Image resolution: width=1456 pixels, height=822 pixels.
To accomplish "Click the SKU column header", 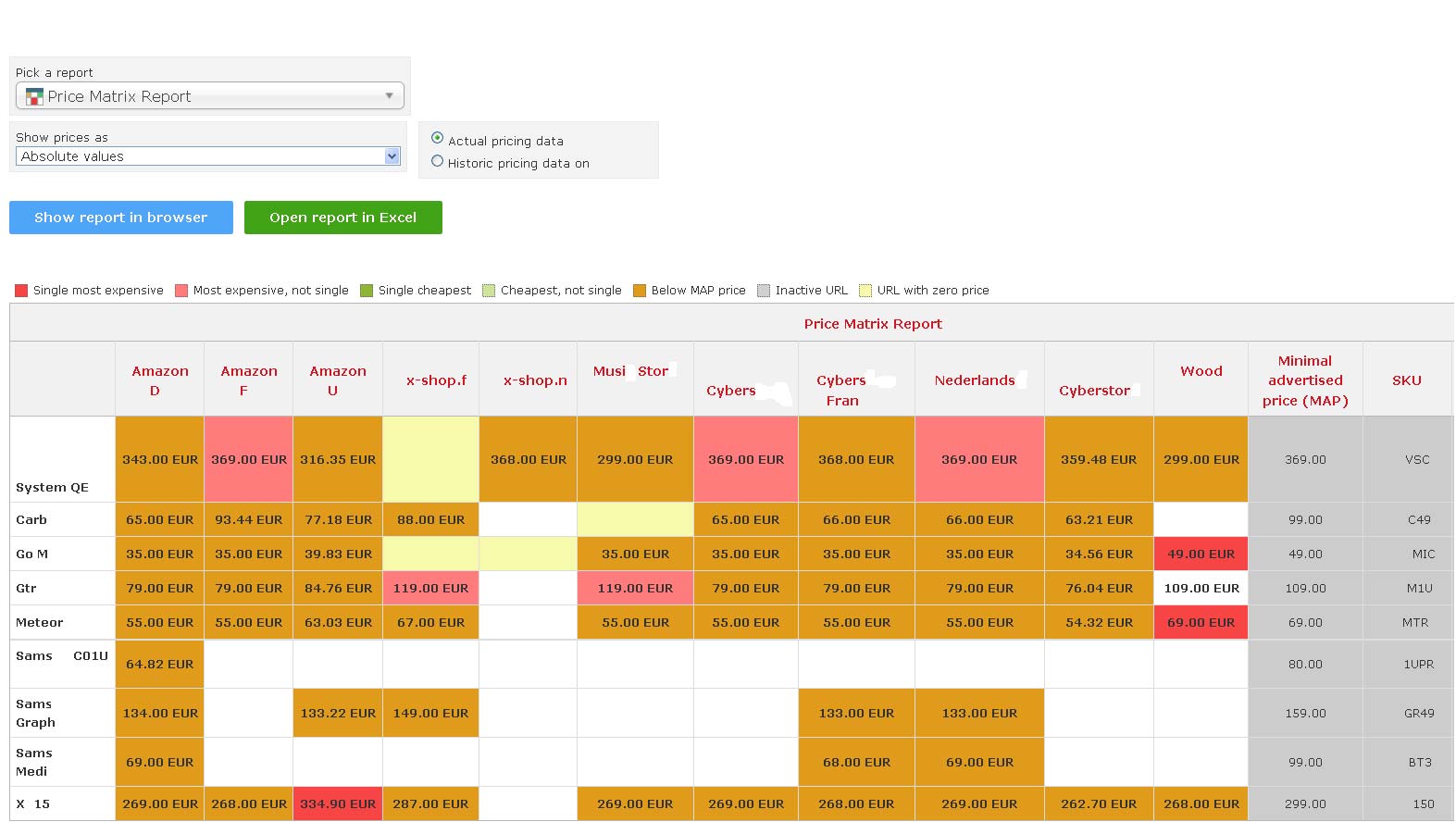I will [1407, 380].
